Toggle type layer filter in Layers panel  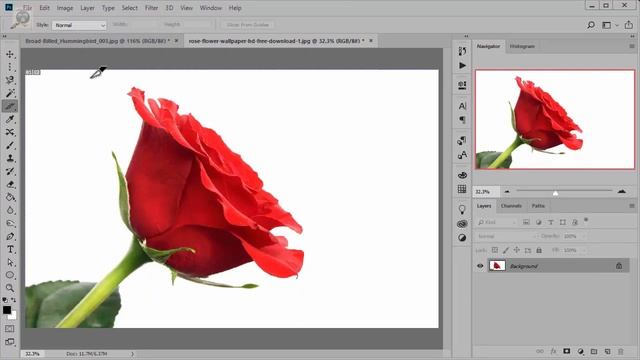[551, 222]
